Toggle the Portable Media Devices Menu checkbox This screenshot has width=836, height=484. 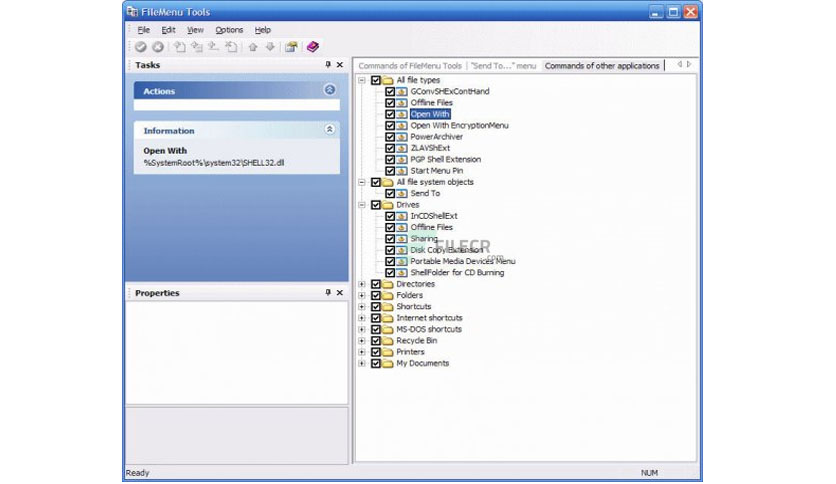[390, 262]
